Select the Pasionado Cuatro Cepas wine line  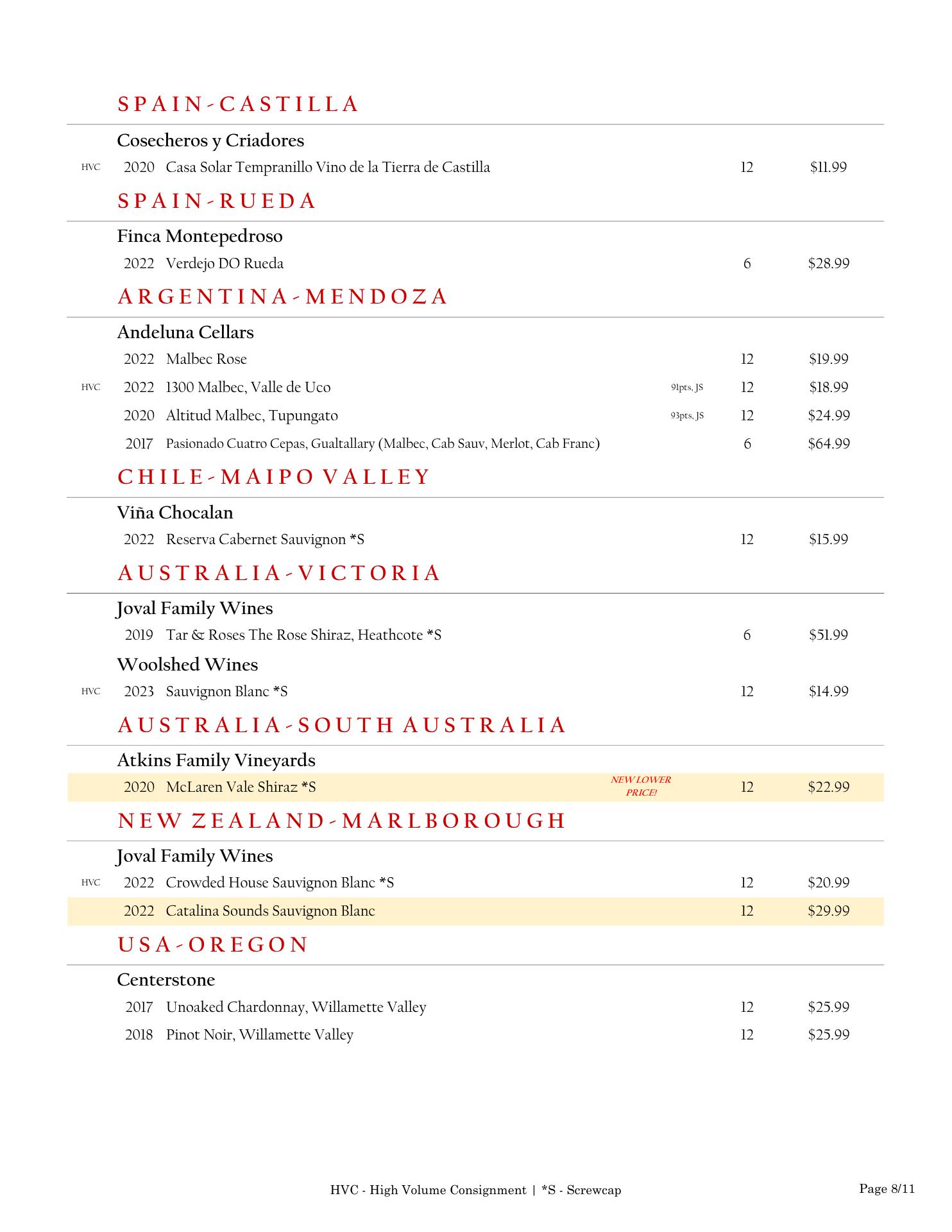382,444
